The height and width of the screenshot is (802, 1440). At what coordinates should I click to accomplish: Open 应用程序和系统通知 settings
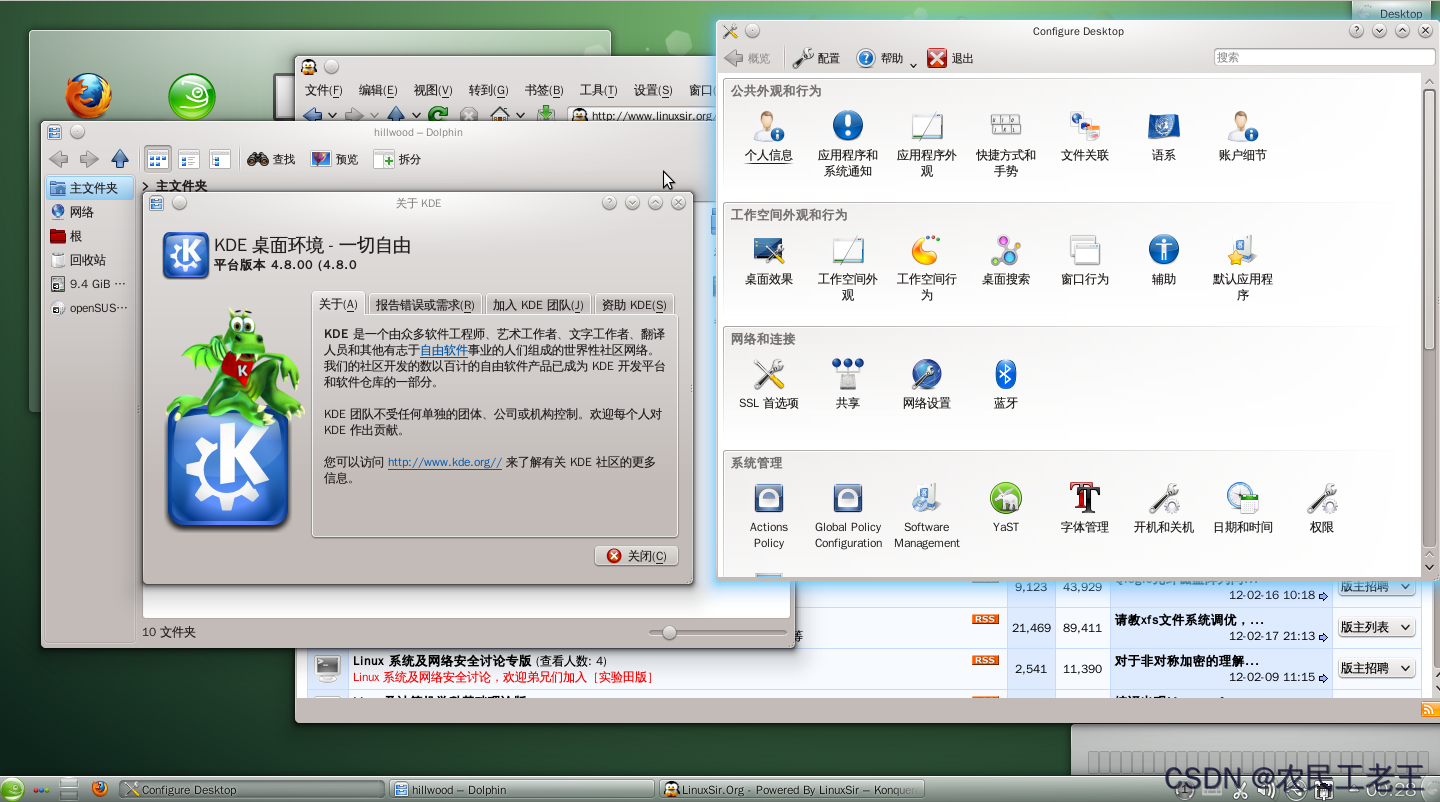point(847,144)
